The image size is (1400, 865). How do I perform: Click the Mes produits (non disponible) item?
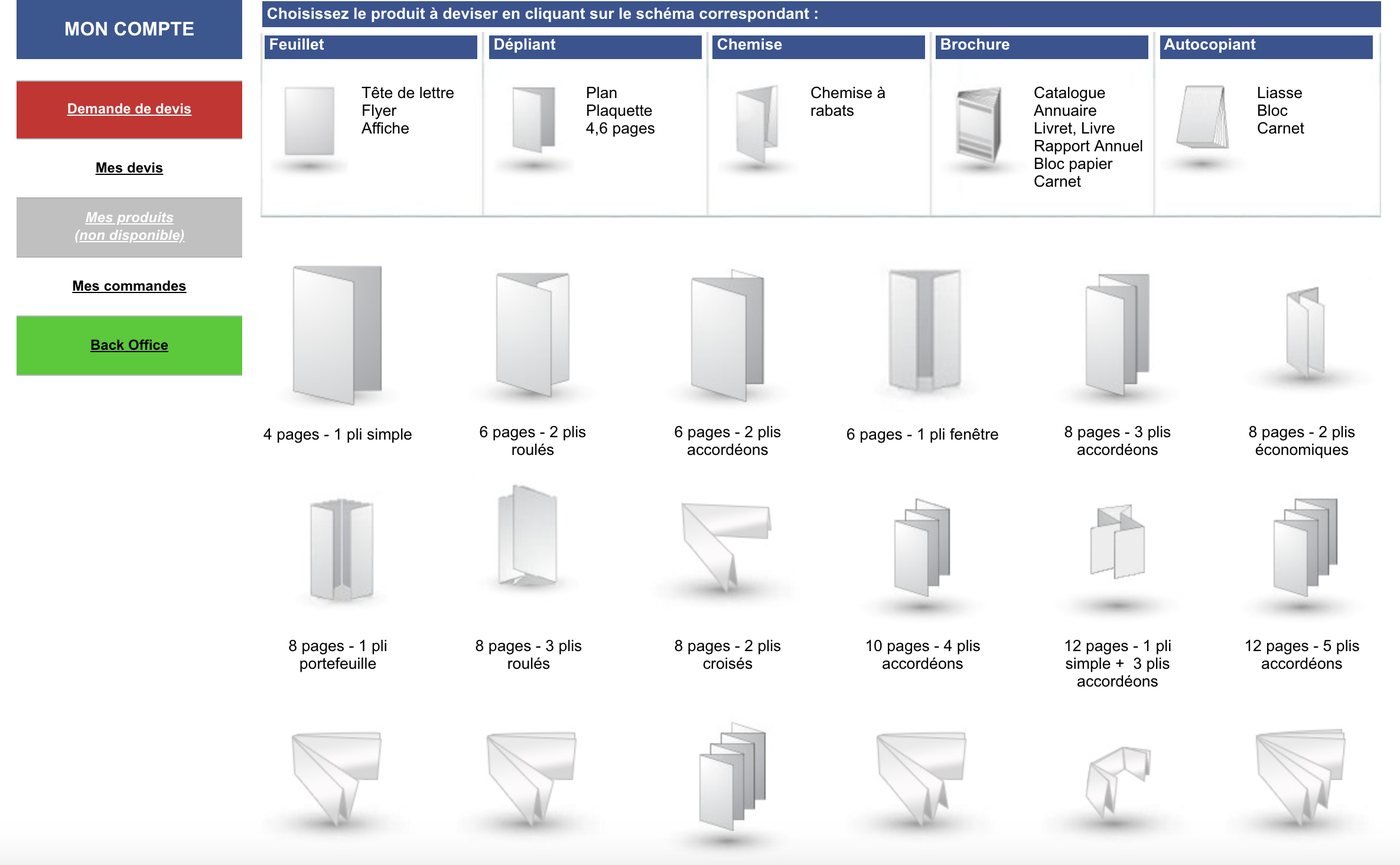click(129, 227)
